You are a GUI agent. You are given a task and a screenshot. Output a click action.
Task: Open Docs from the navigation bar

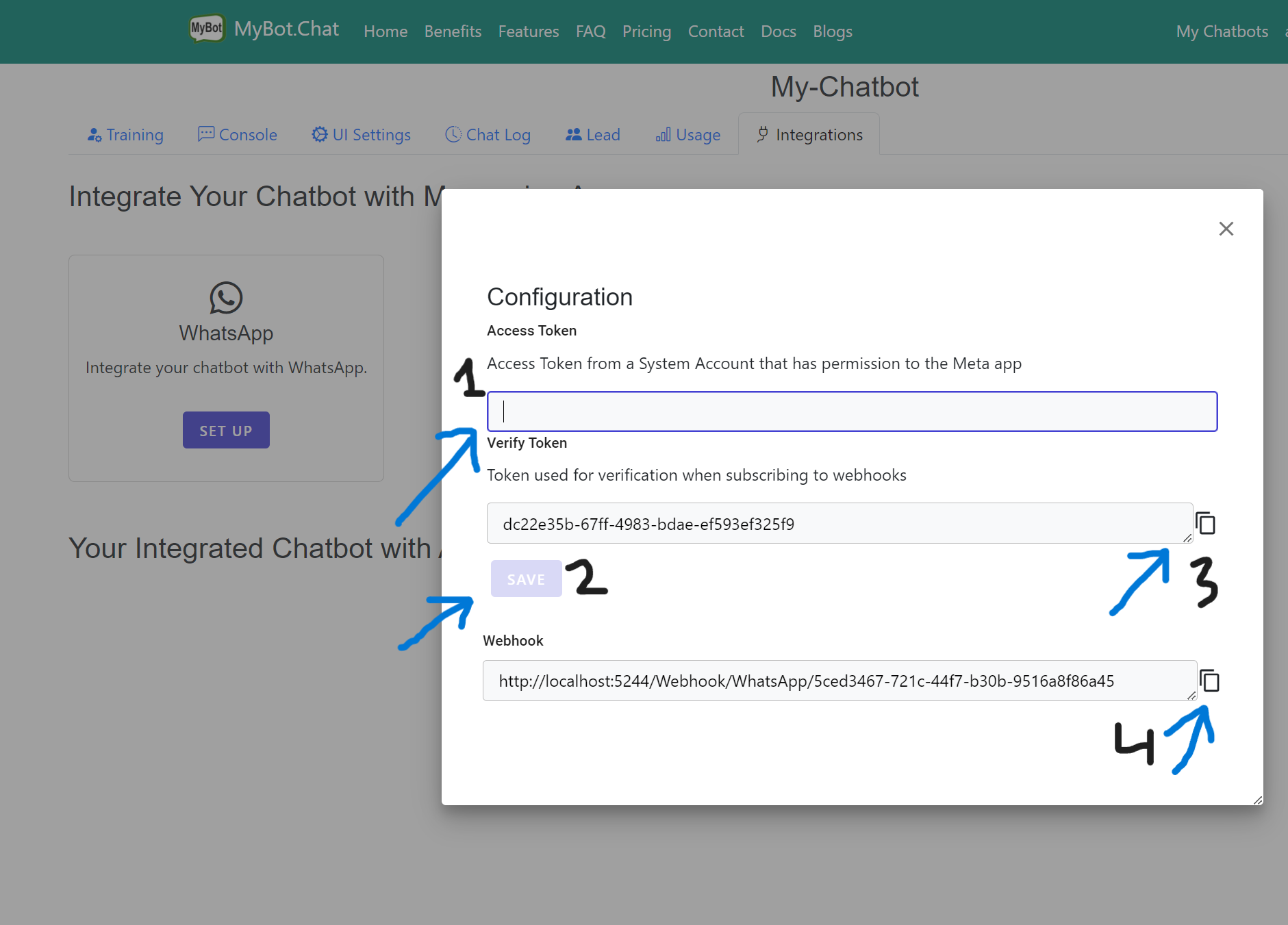pyautogui.click(x=778, y=31)
